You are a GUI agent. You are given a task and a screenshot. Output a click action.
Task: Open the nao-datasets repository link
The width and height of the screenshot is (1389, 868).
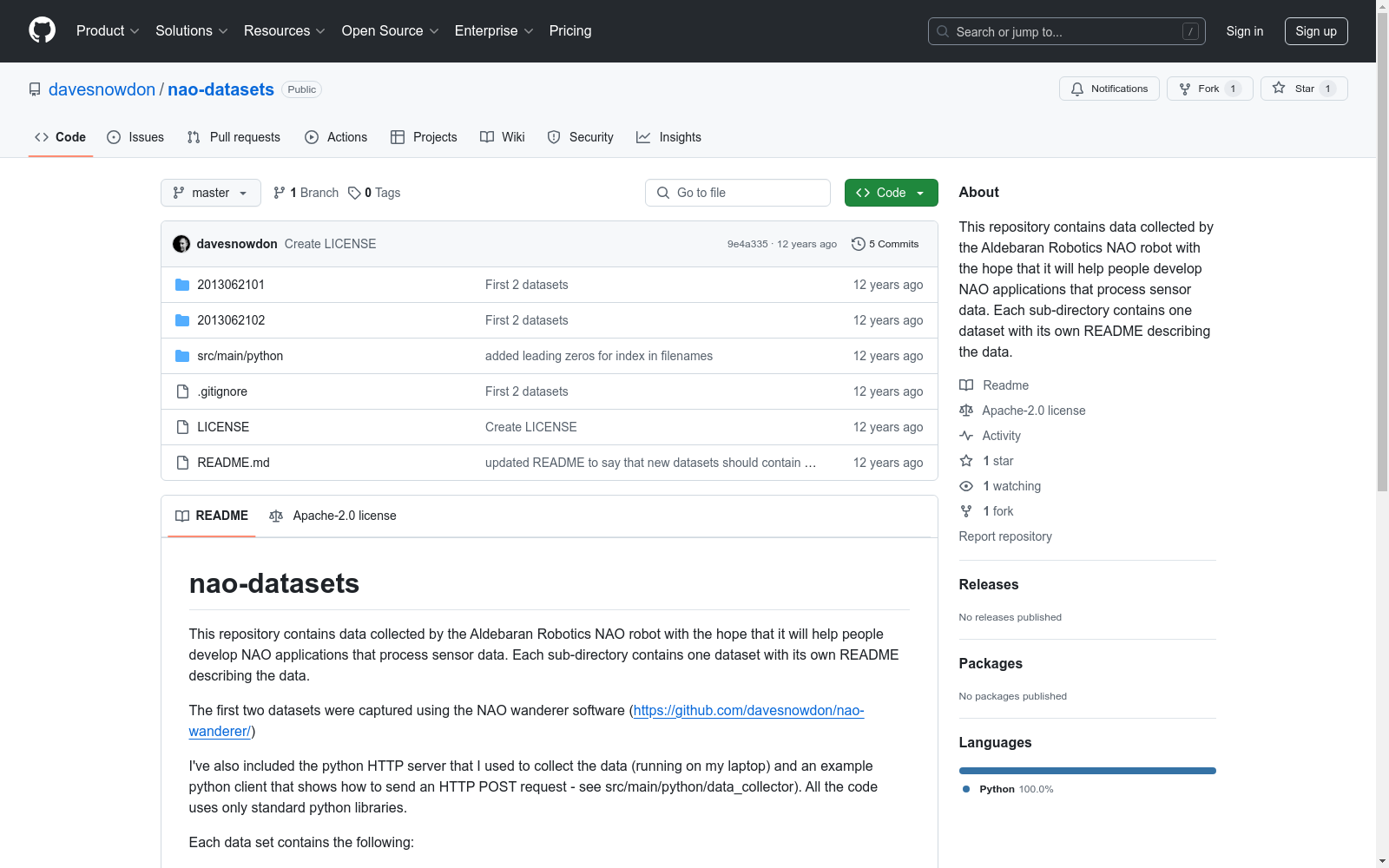coord(221,89)
